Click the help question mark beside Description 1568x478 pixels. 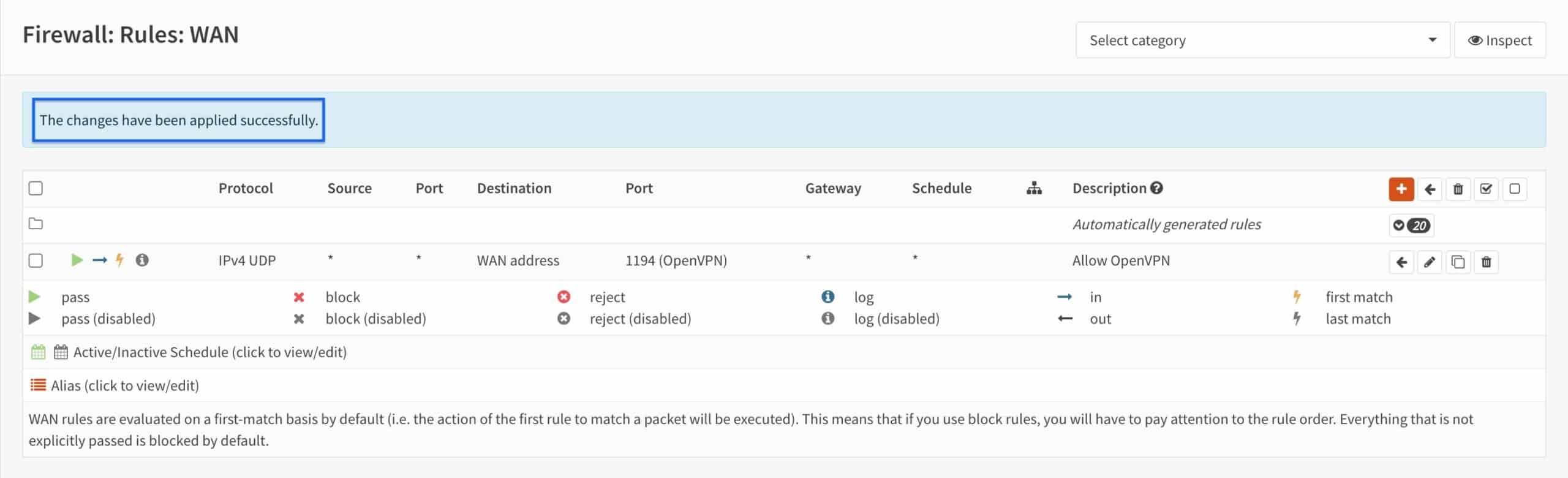click(x=1158, y=188)
